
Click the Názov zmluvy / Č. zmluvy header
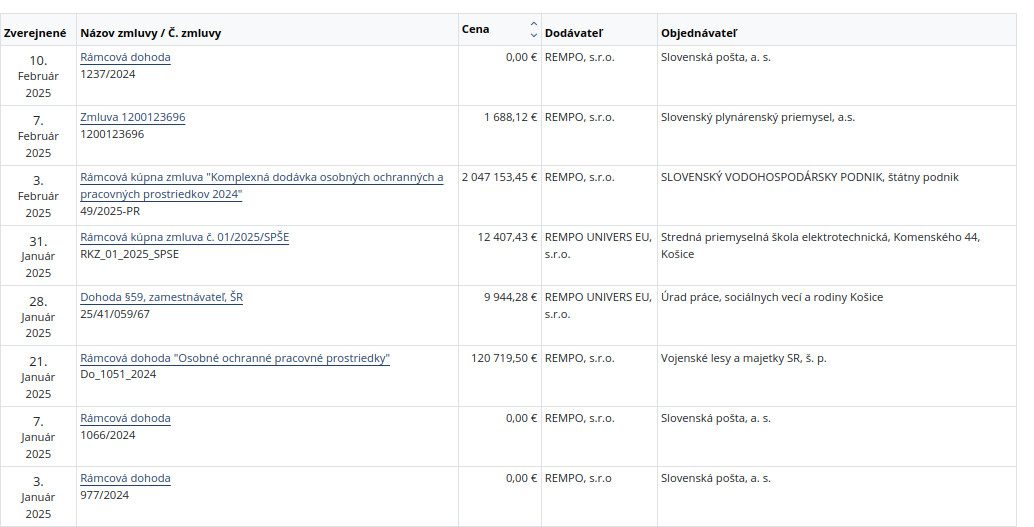(151, 33)
